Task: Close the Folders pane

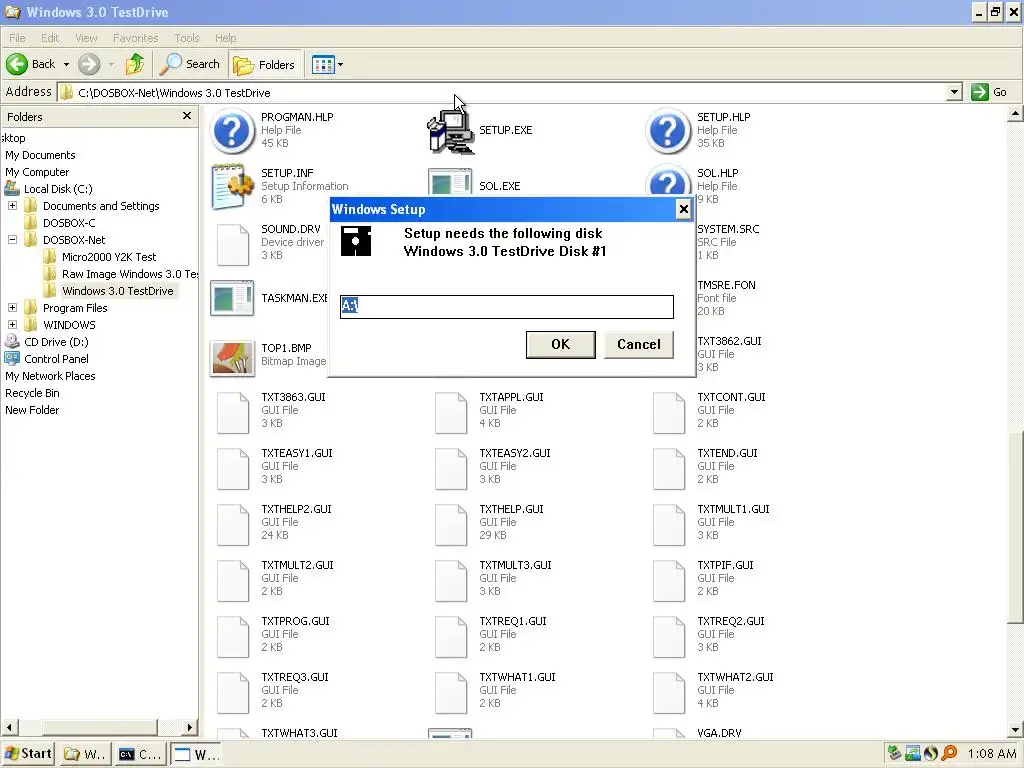Action: click(187, 116)
